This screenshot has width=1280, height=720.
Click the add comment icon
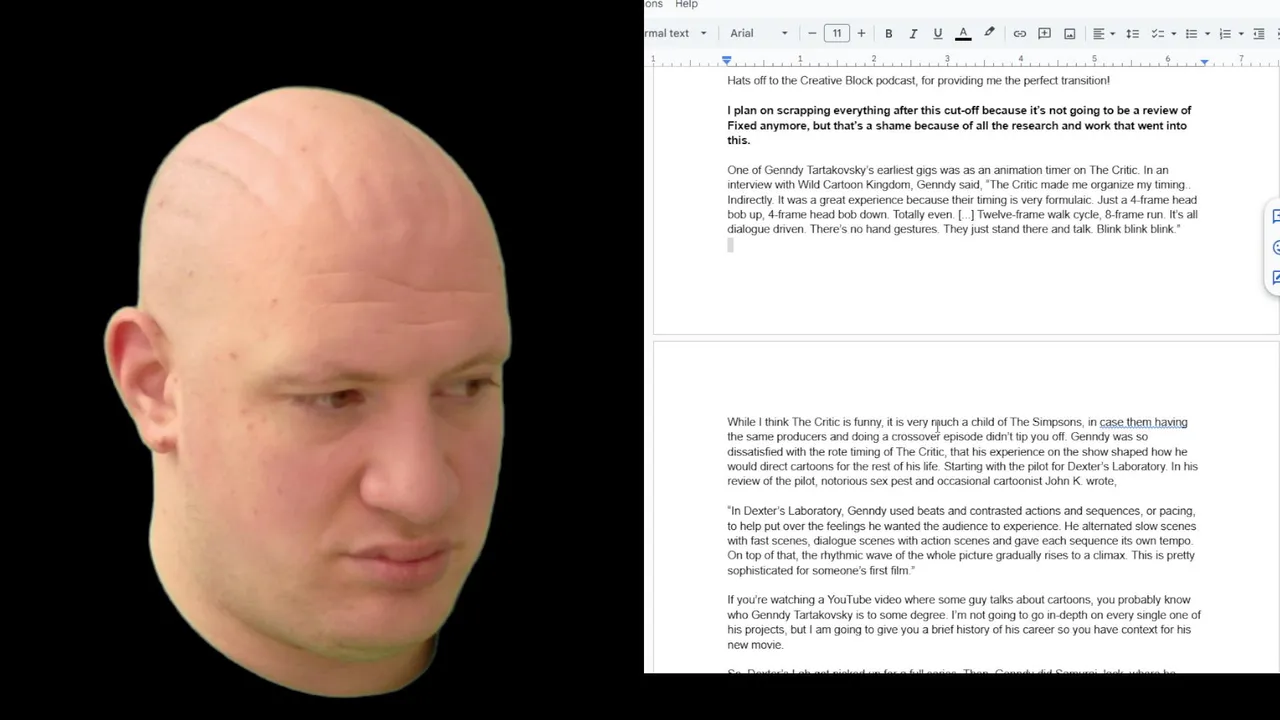[1044, 33]
